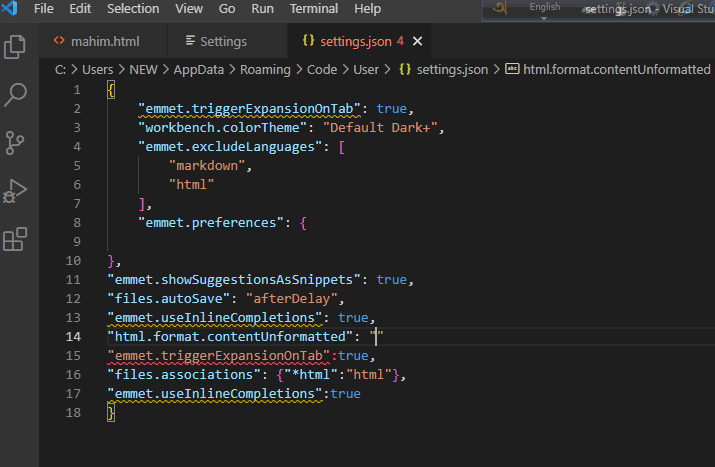This screenshot has height=467, width=715.
Task: Open the Edit menu
Action: point(80,9)
